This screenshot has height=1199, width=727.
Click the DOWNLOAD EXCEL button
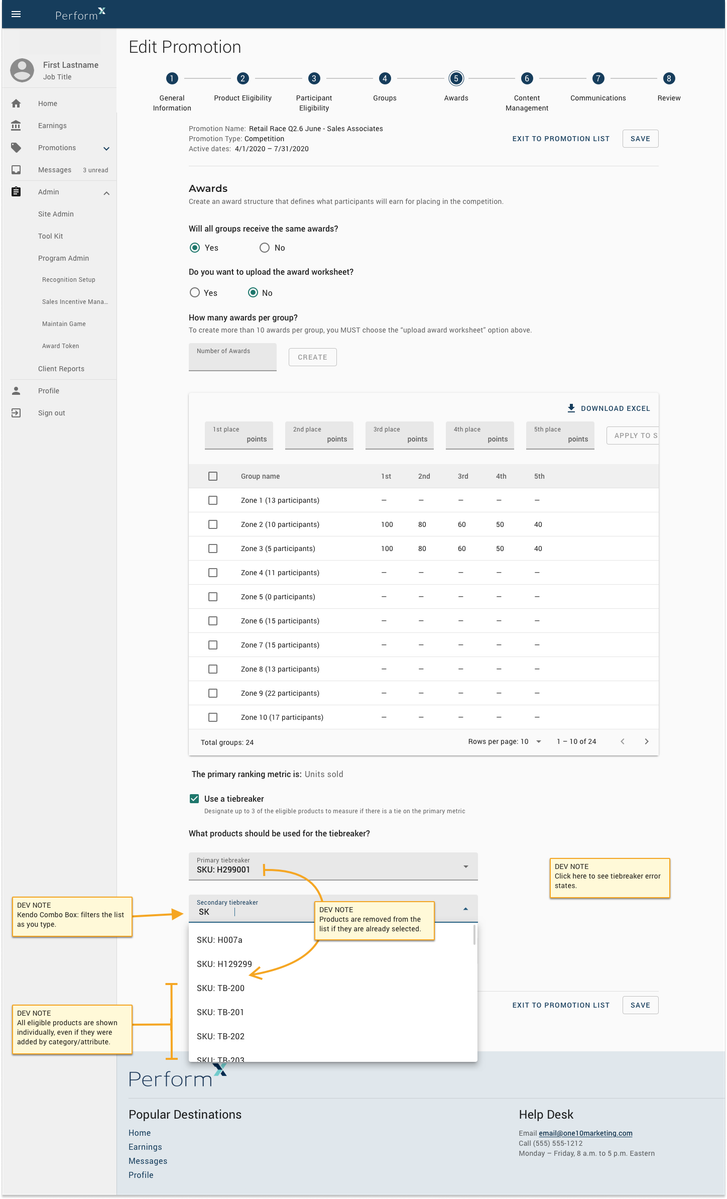click(609, 408)
